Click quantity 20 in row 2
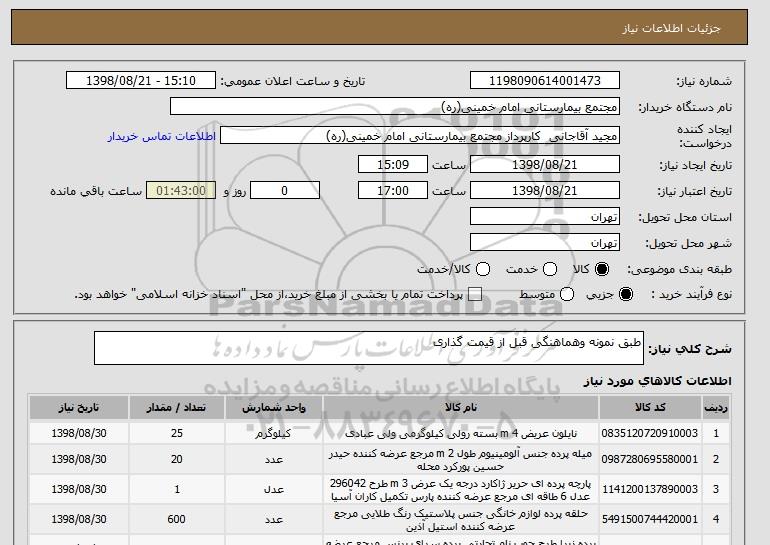 (x=177, y=459)
